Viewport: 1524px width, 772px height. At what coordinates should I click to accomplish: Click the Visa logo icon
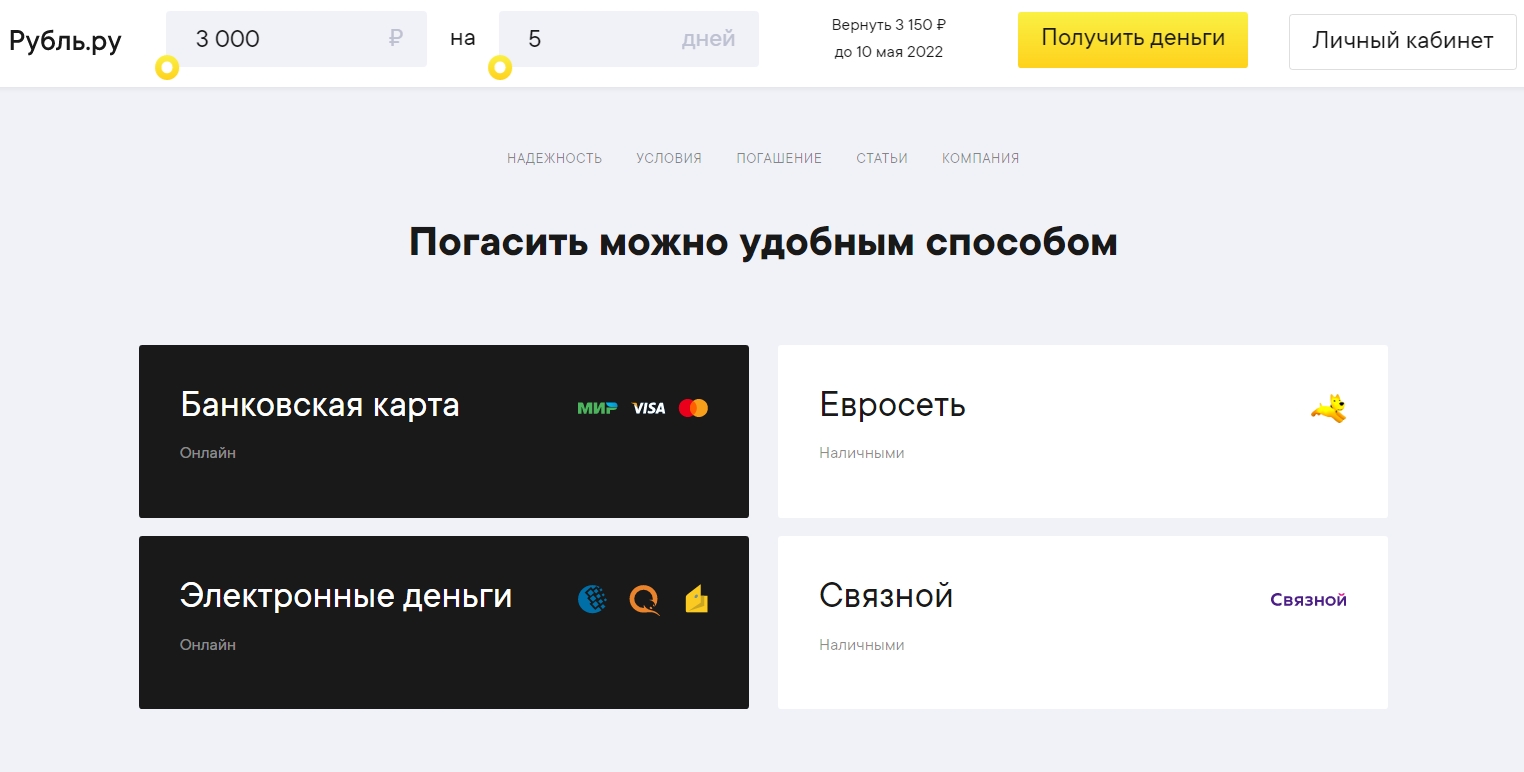[648, 408]
